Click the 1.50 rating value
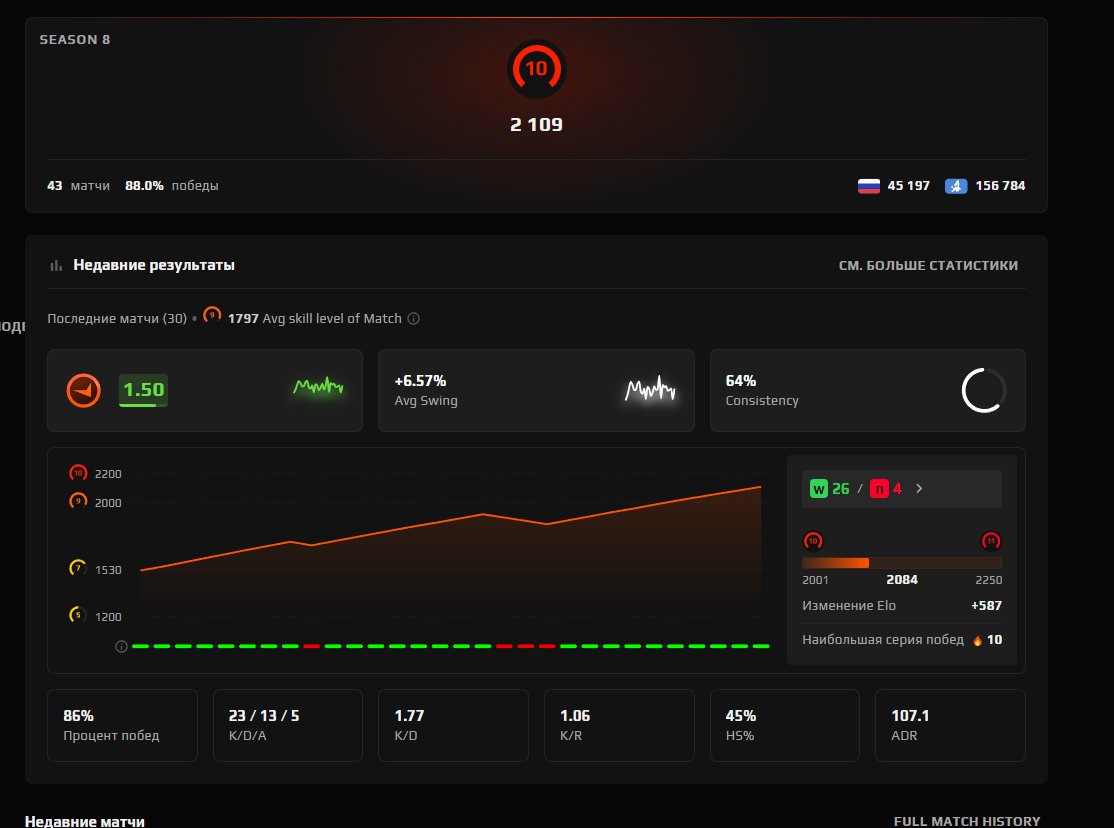Viewport: 1114px width, 828px height. [144, 389]
